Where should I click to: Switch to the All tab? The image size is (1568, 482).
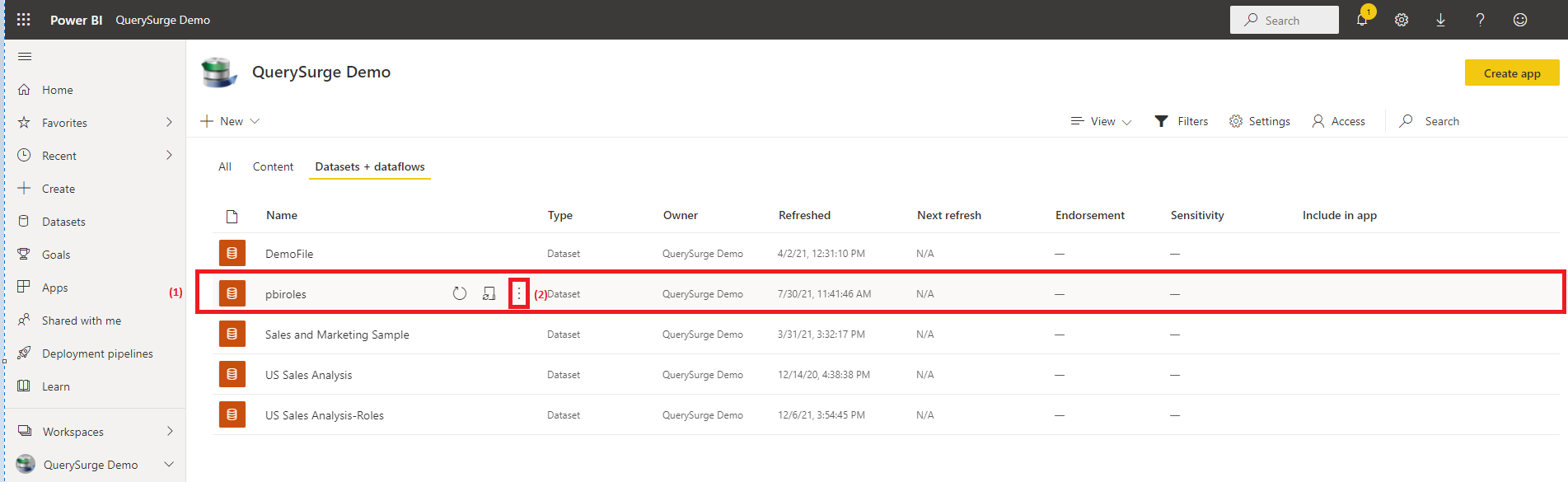tap(225, 166)
